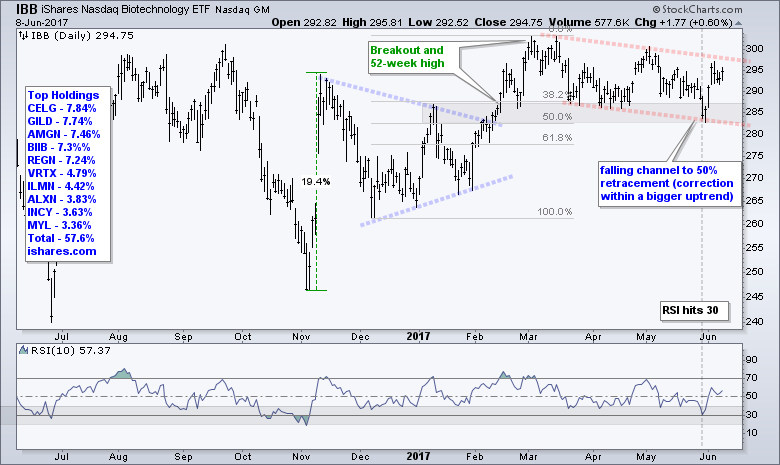Screen dimensions: 780x465
Task: Click the '2017' label on price time axis
Action: [418, 336]
